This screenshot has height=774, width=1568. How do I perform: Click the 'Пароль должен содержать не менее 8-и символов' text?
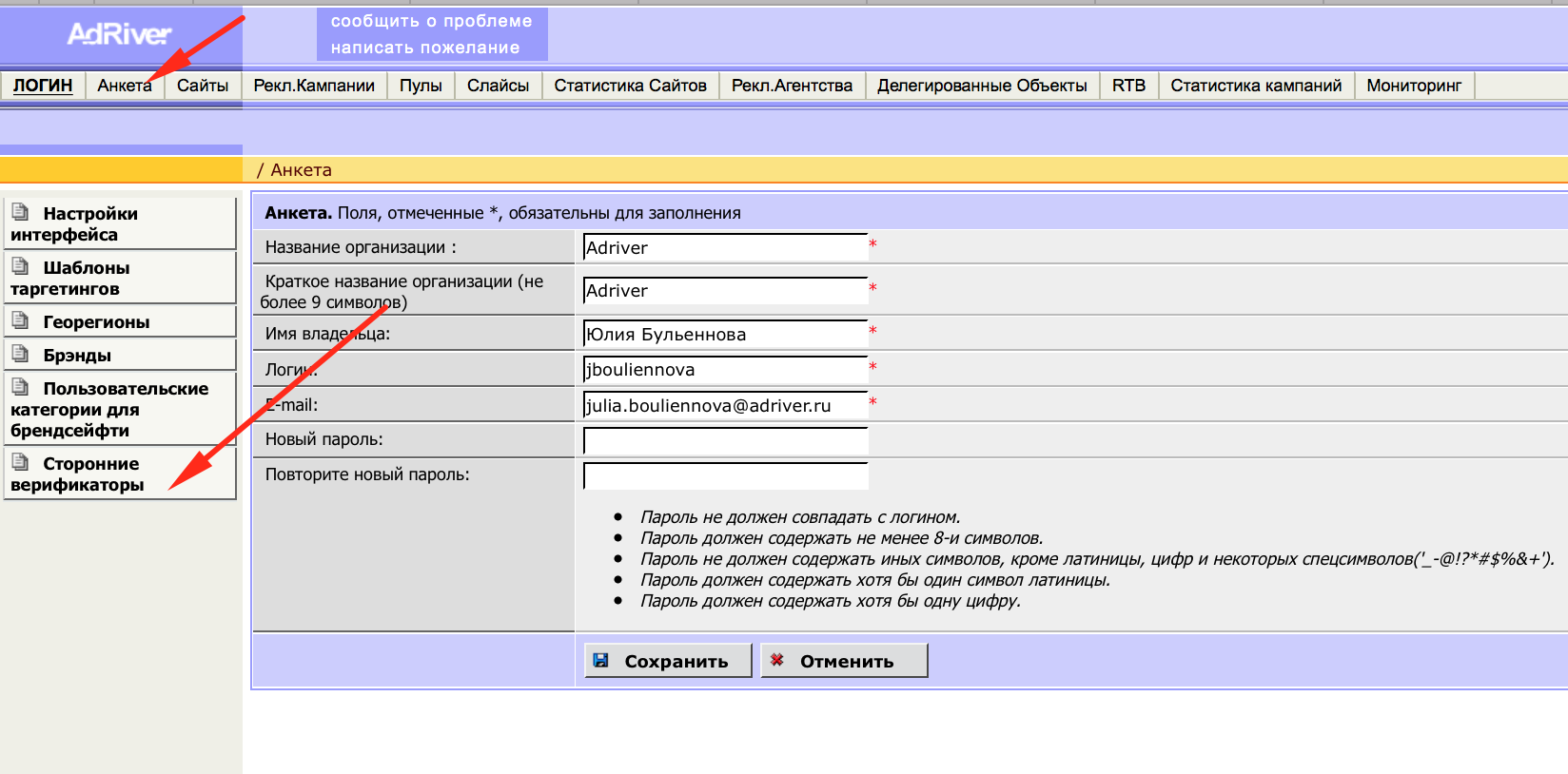tap(841, 538)
